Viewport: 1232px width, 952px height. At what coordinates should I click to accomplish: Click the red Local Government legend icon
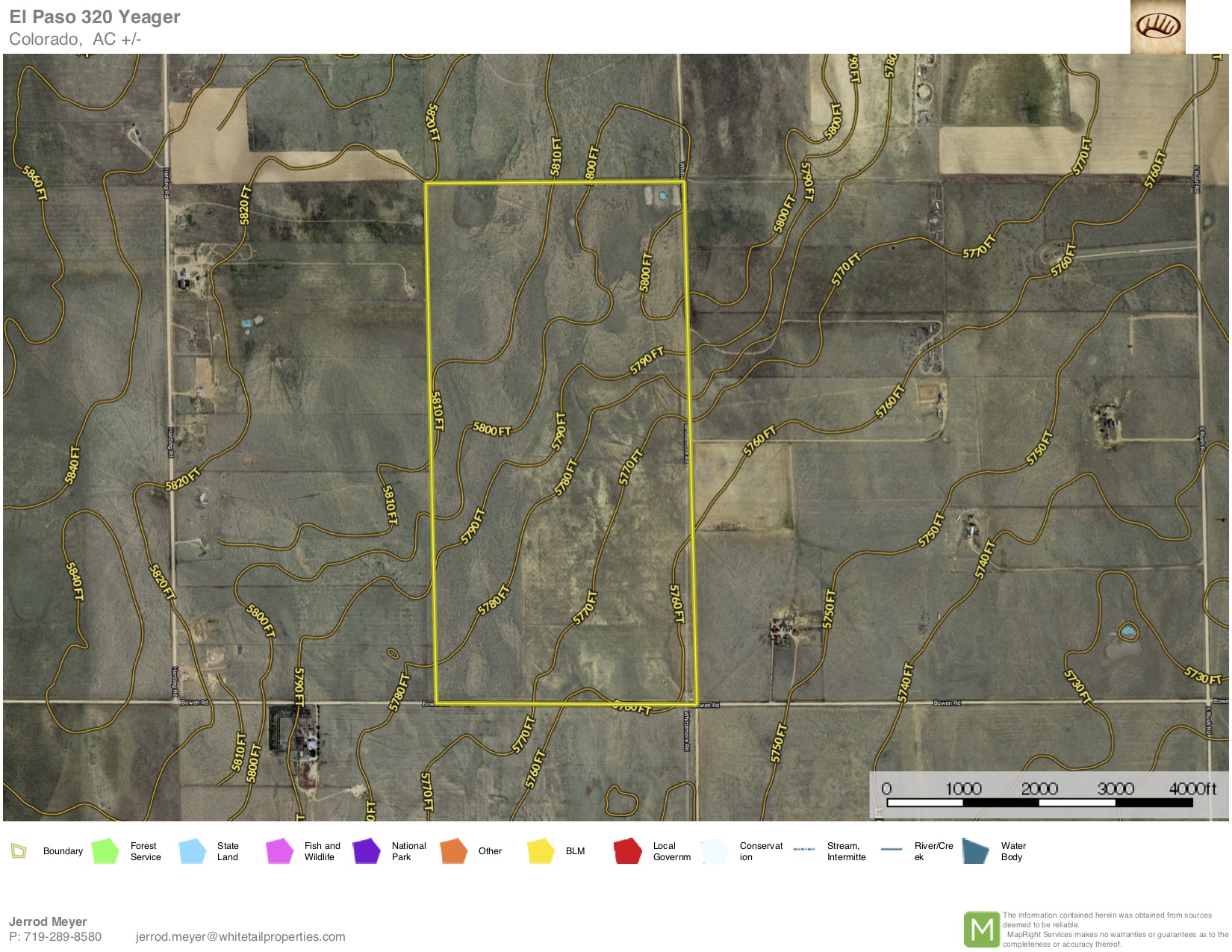point(628,851)
